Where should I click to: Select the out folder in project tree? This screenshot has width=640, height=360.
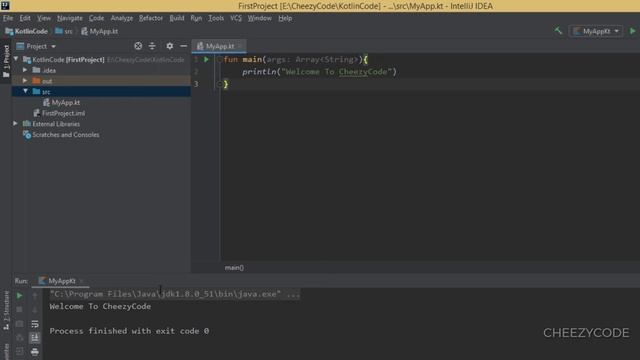(x=42, y=81)
